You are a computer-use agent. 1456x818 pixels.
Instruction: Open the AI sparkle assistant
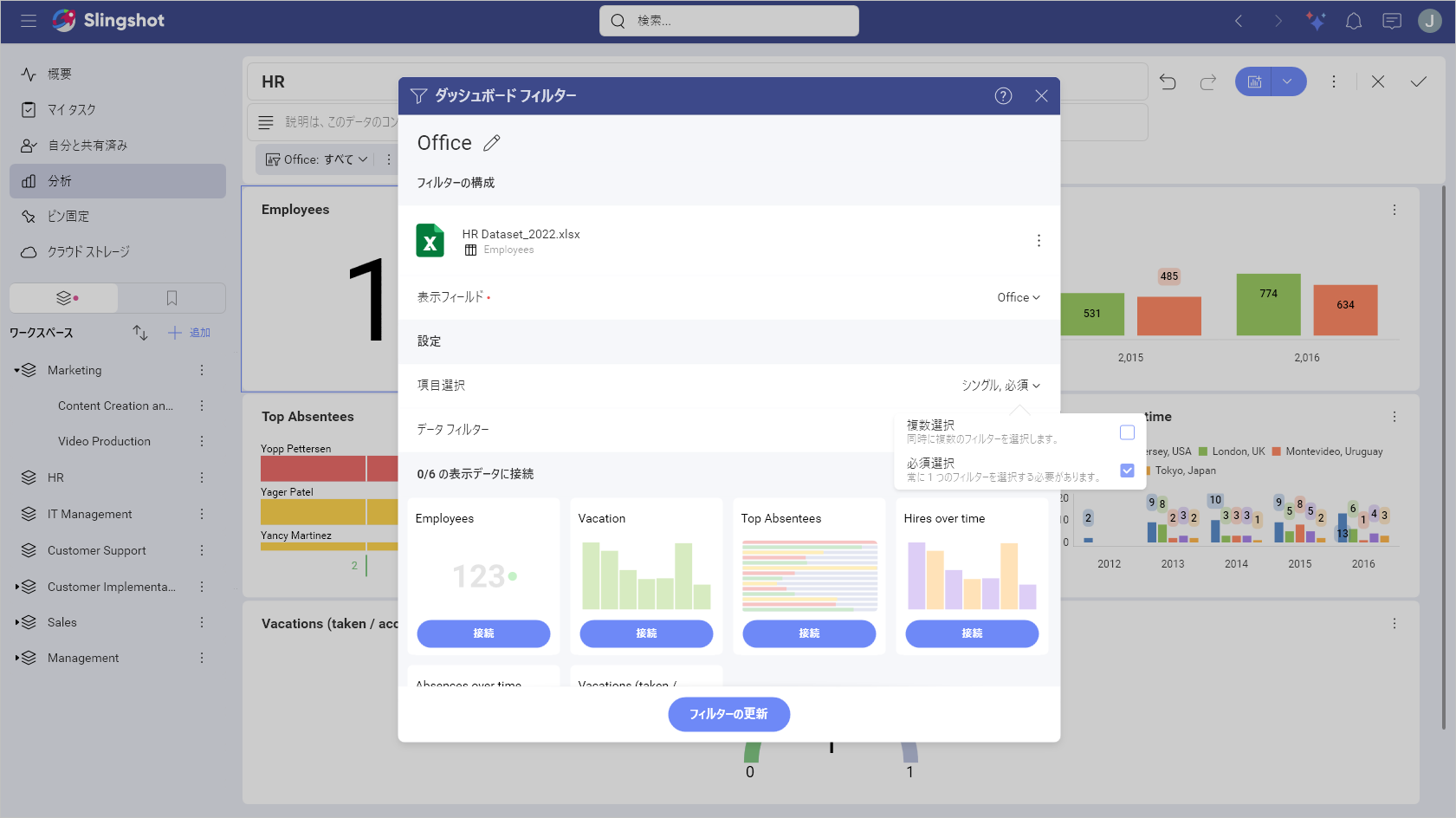(1316, 21)
